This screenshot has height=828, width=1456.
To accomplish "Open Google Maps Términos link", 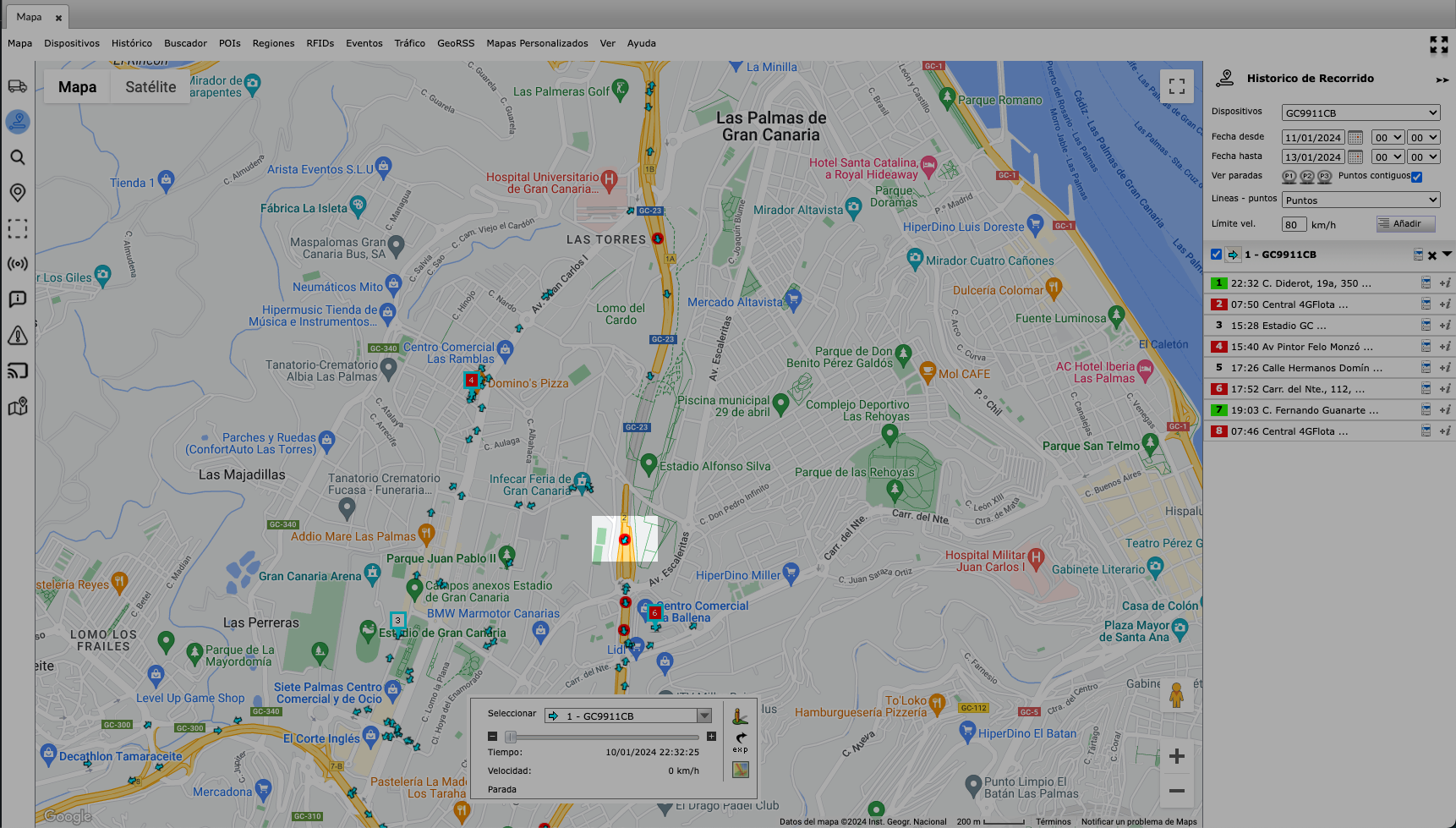I will pos(1054,821).
